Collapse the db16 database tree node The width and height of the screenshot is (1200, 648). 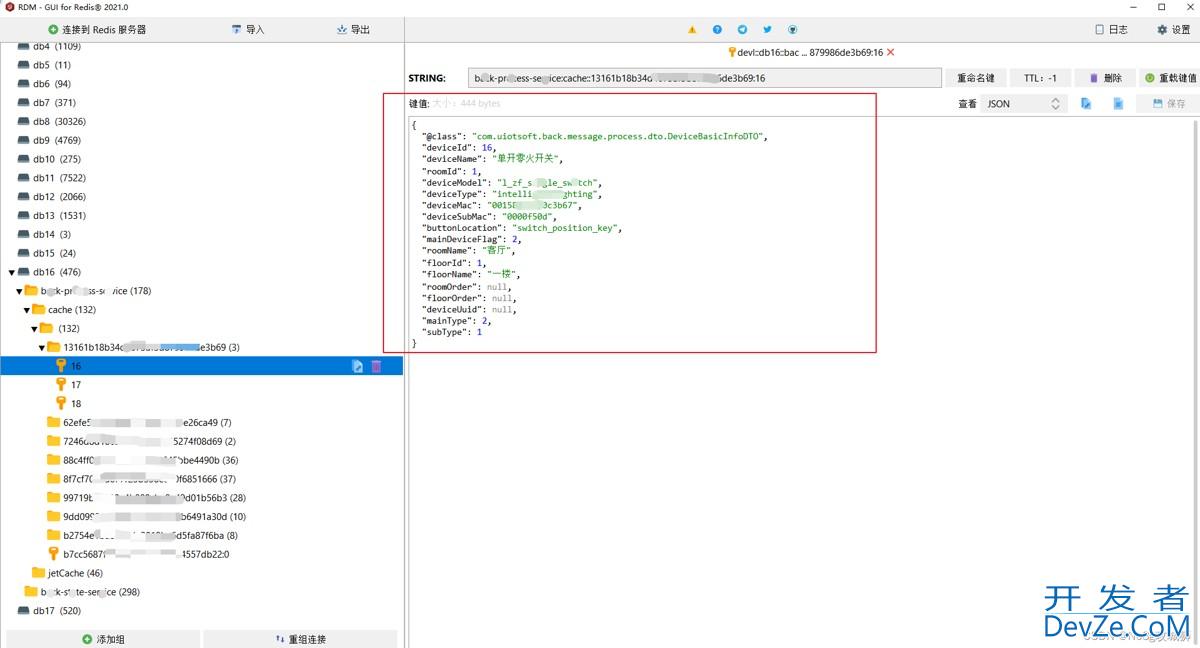pyautogui.click(x=12, y=272)
